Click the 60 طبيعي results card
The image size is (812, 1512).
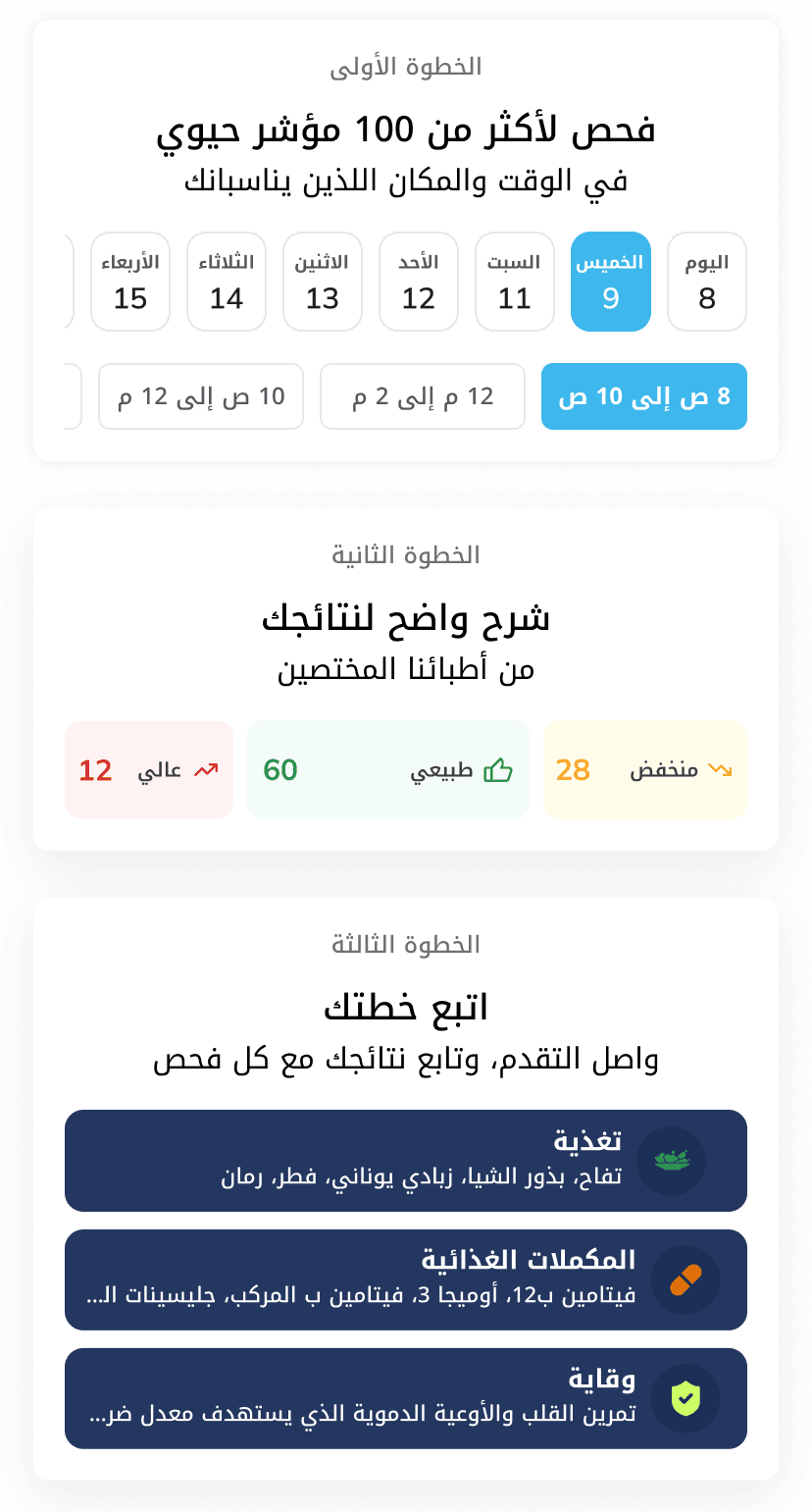click(388, 770)
